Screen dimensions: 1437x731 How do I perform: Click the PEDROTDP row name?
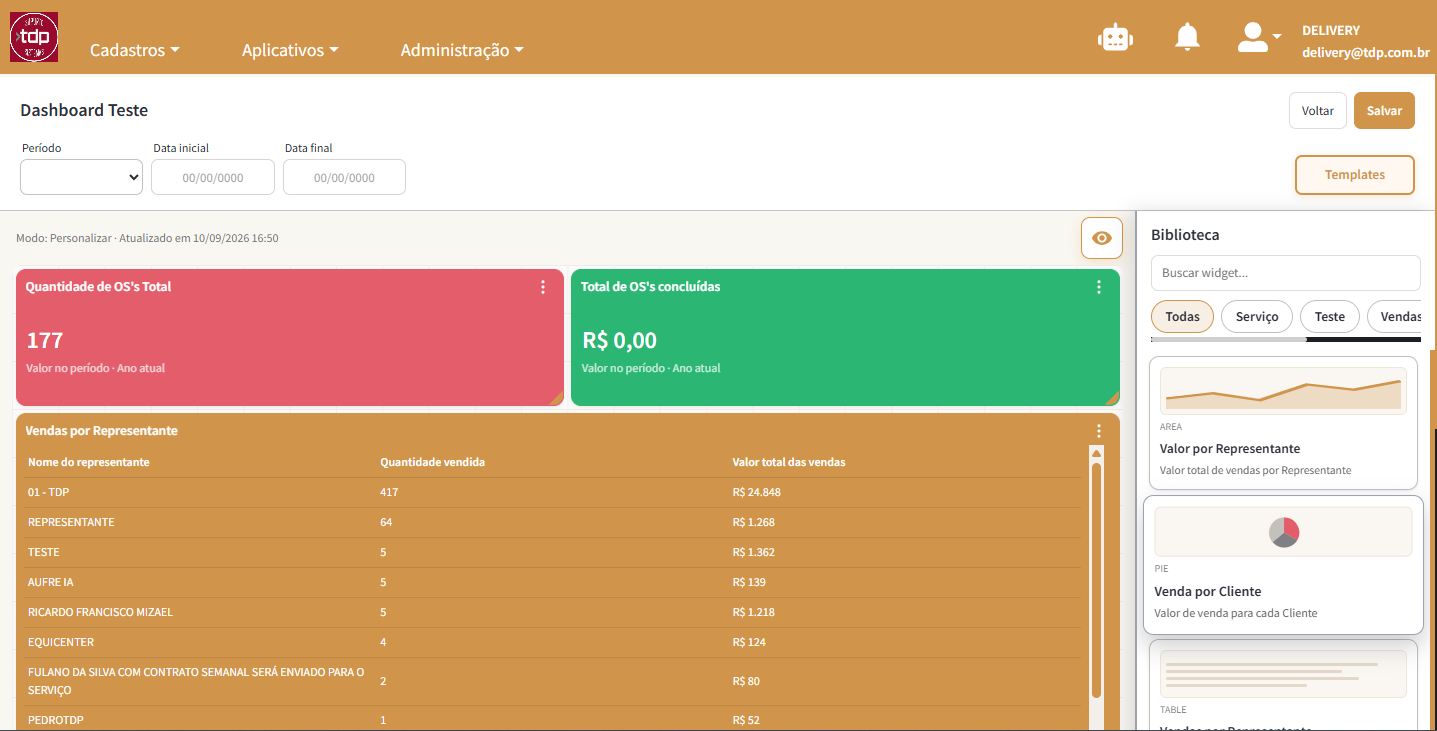point(56,720)
